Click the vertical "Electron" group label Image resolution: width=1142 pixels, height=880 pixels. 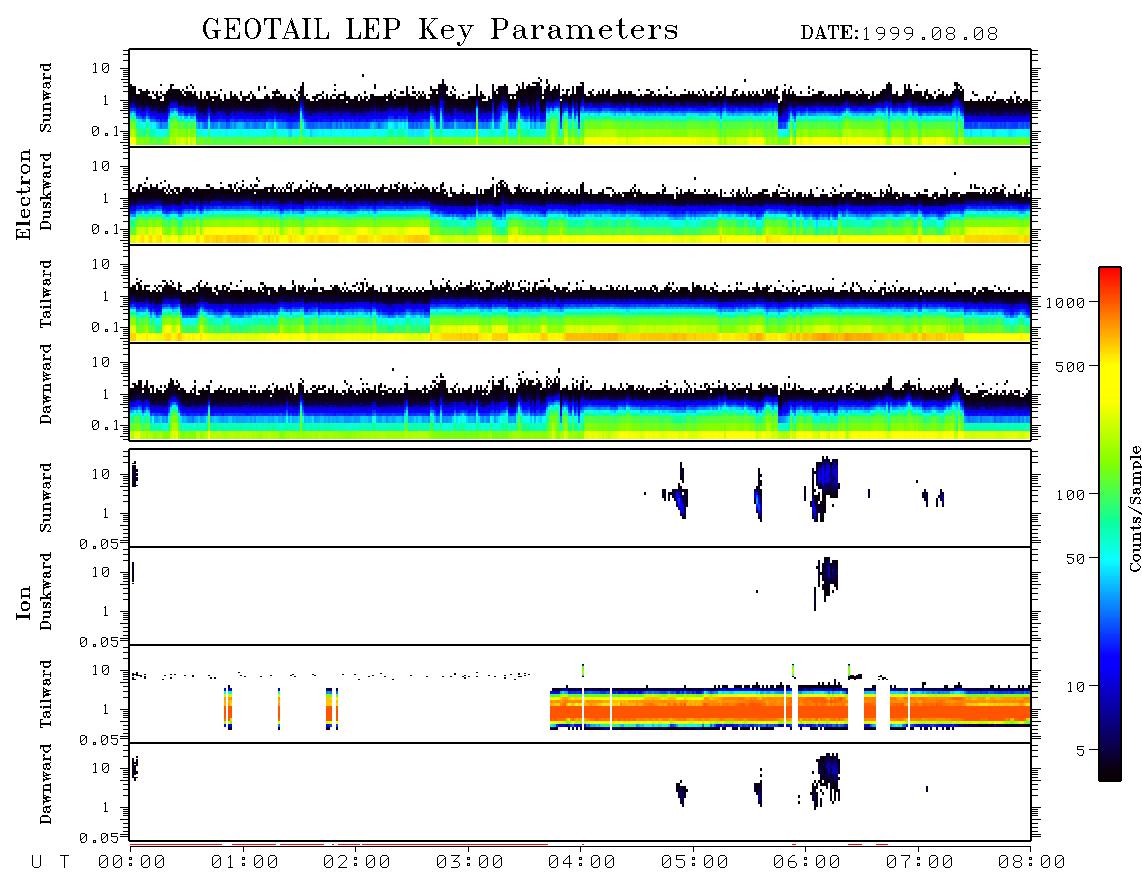pyautogui.click(x=24, y=194)
